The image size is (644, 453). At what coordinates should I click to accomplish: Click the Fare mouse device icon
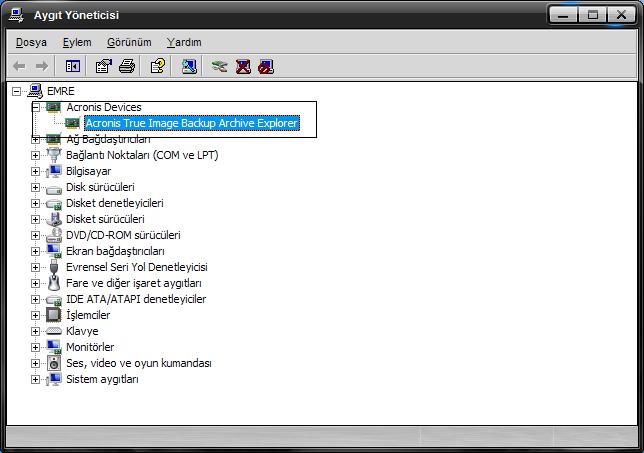pos(54,283)
